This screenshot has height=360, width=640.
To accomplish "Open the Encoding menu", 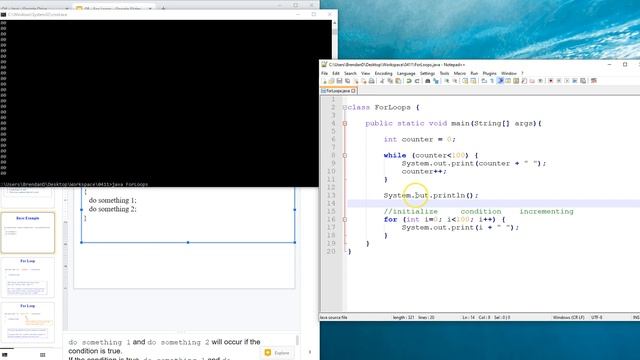I will point(383,73).
